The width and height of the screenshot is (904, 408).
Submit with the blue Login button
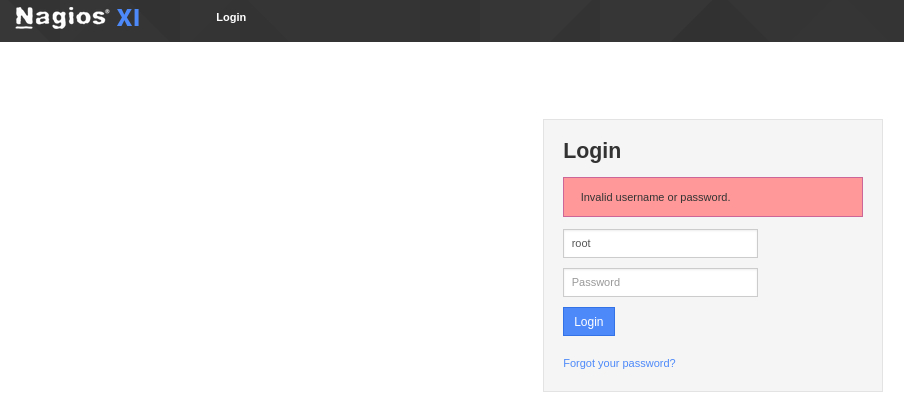tap(589, 322)
